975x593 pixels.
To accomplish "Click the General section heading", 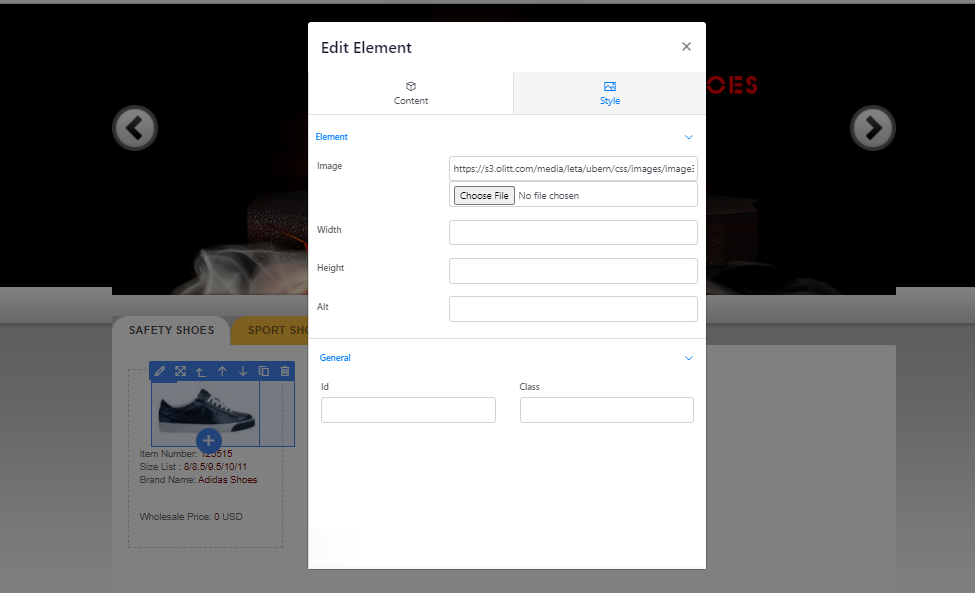I will click(x=335, y=358).
